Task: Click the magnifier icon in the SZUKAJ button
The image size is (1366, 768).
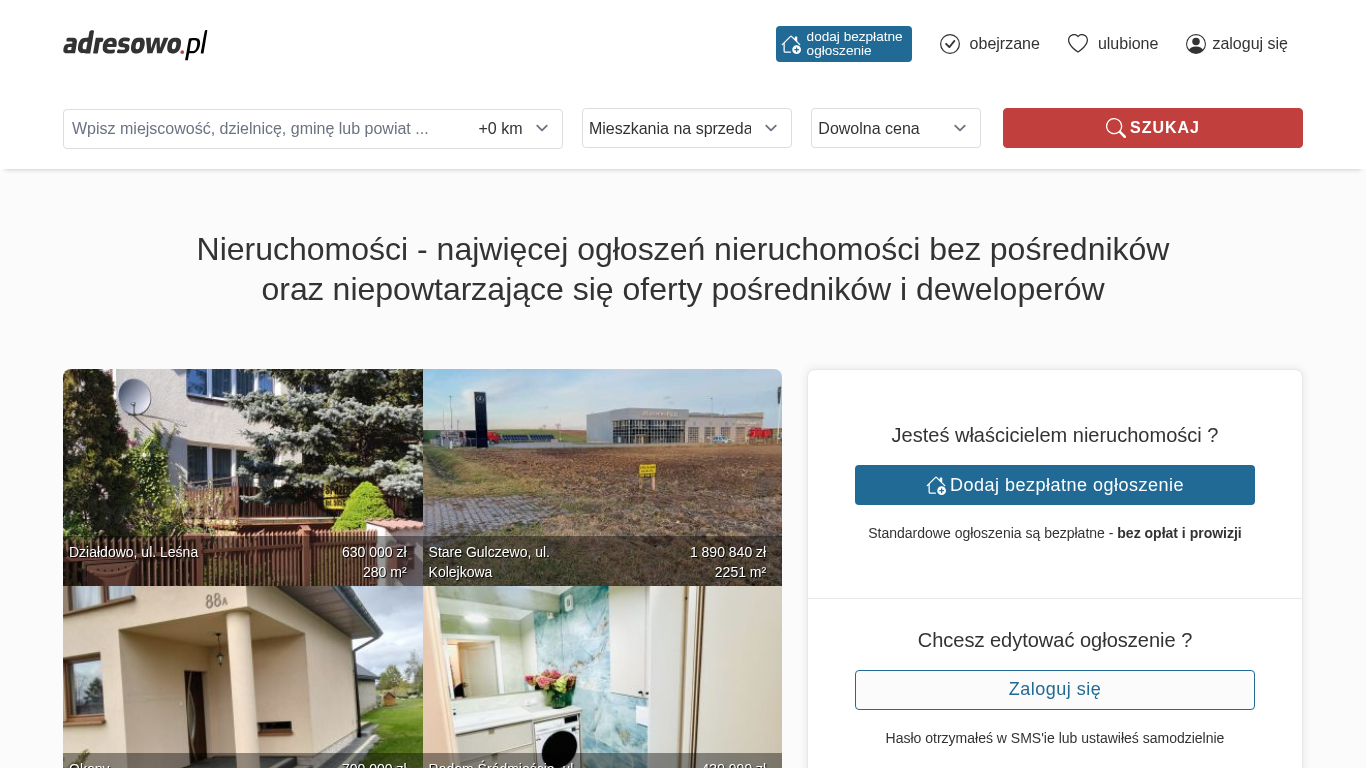Action: (1115, 128)
